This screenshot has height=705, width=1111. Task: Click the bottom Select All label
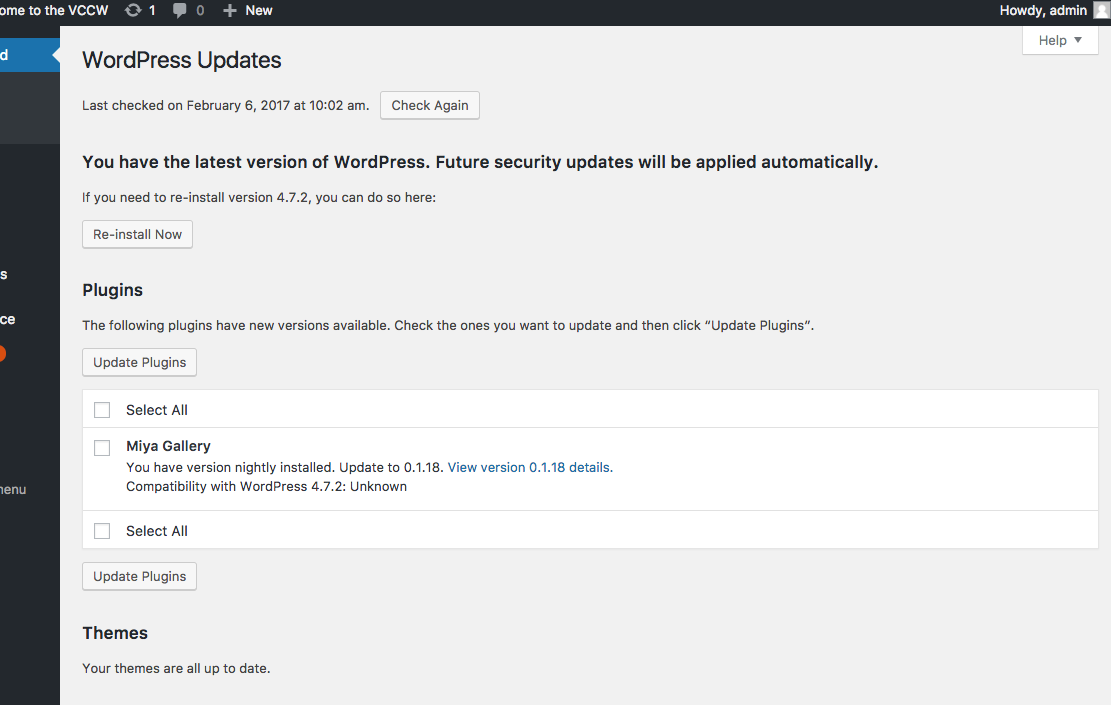point(157,531)
